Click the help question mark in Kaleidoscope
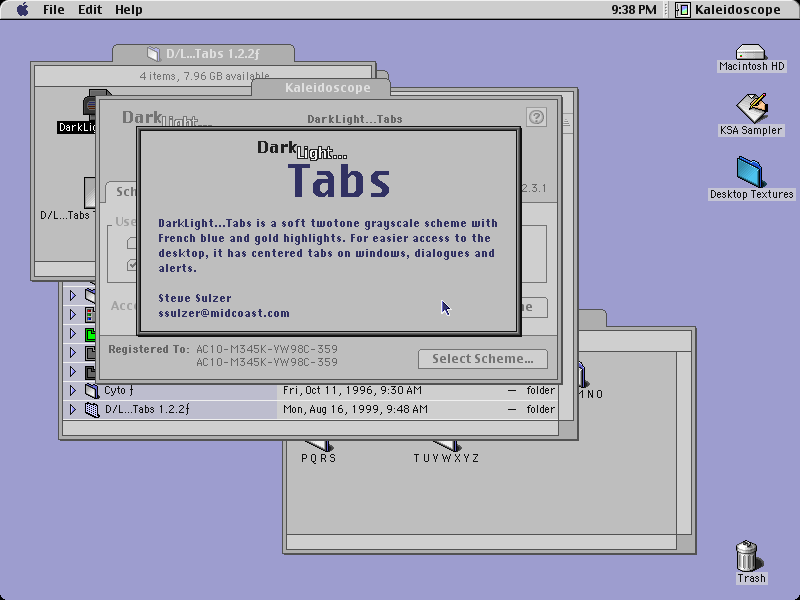 536,117
